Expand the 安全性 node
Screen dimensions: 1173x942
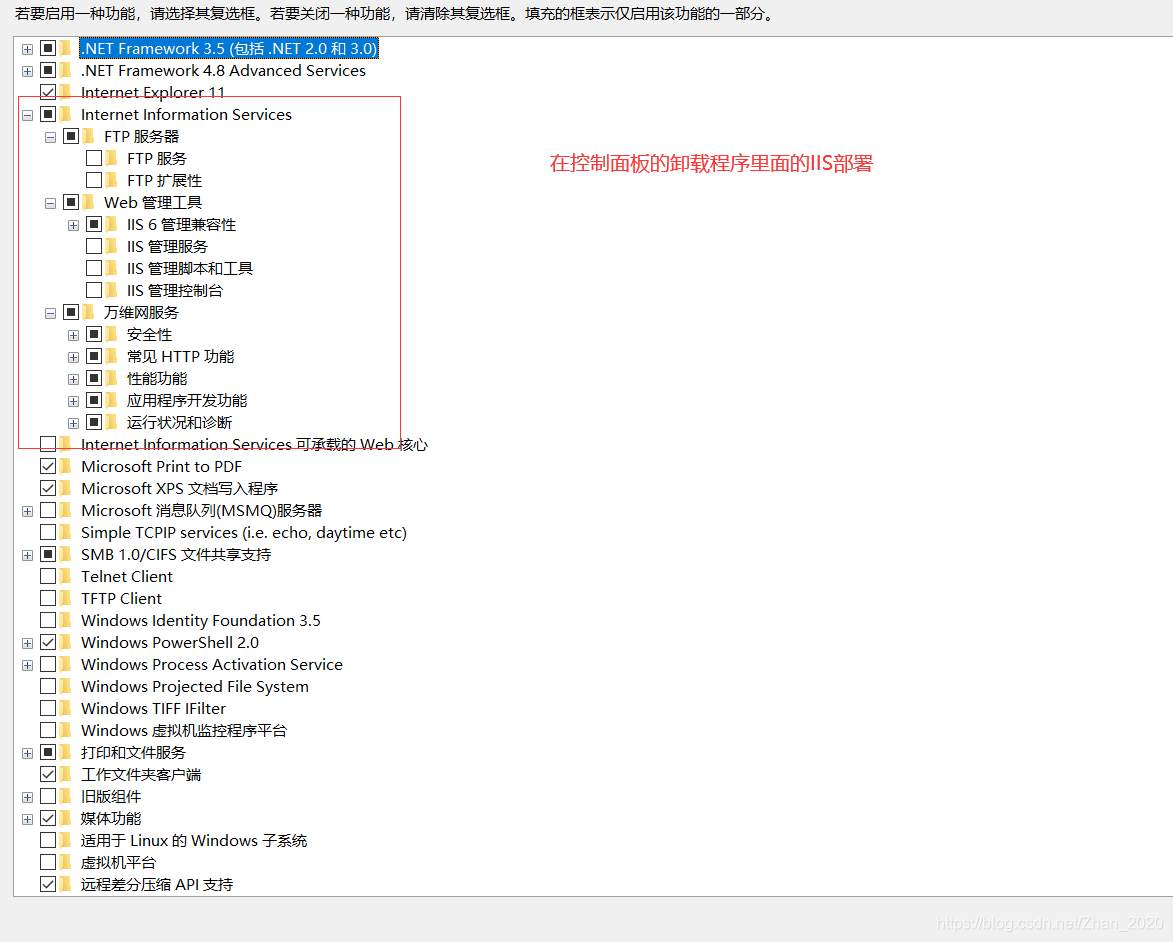(x=73, y=335)
